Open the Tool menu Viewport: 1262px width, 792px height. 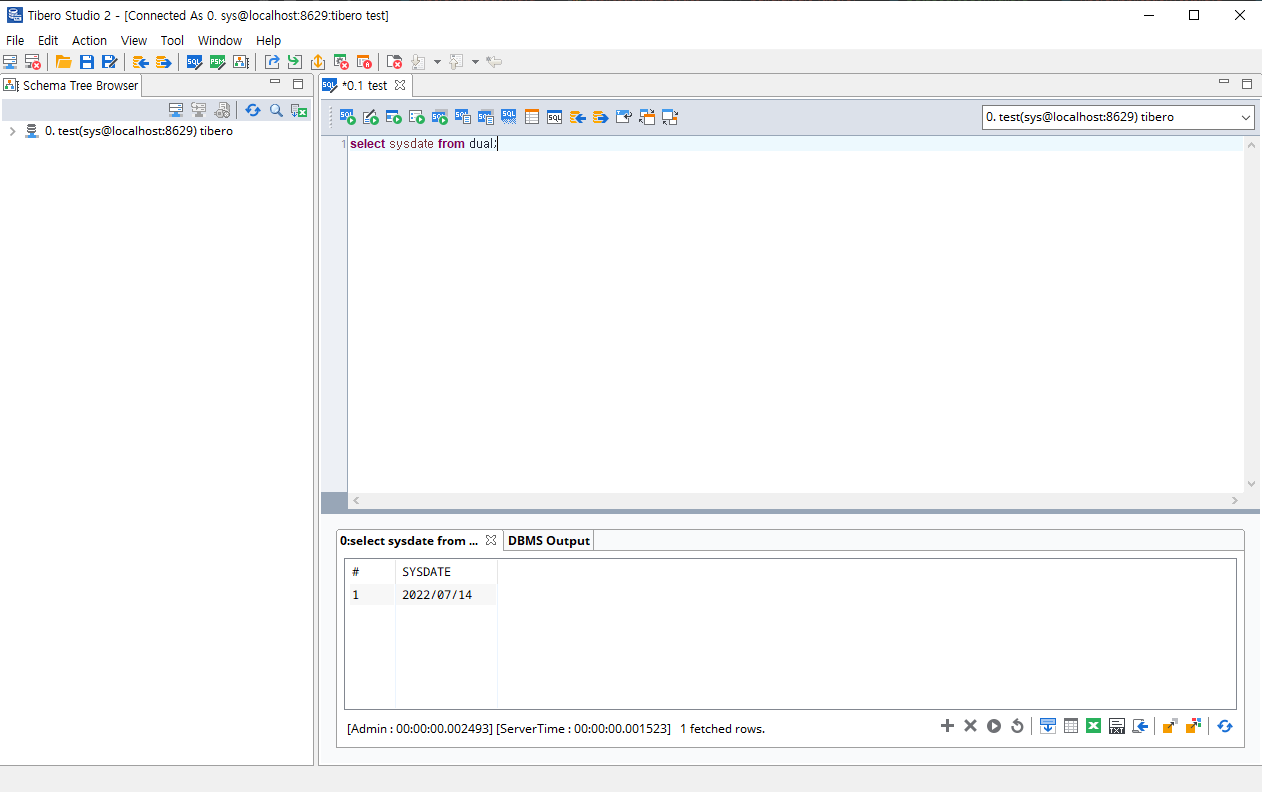(172, 40)
